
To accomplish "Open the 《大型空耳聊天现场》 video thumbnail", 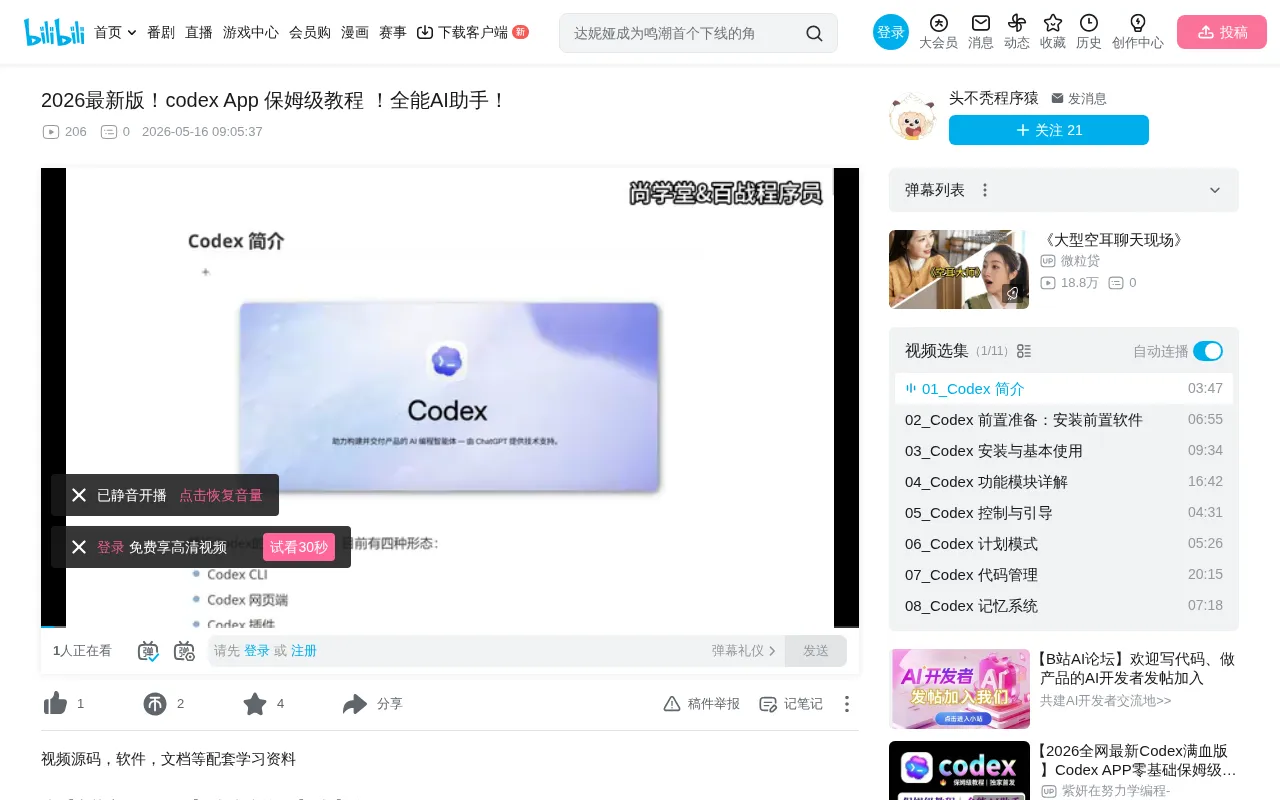I will [959, 270].
